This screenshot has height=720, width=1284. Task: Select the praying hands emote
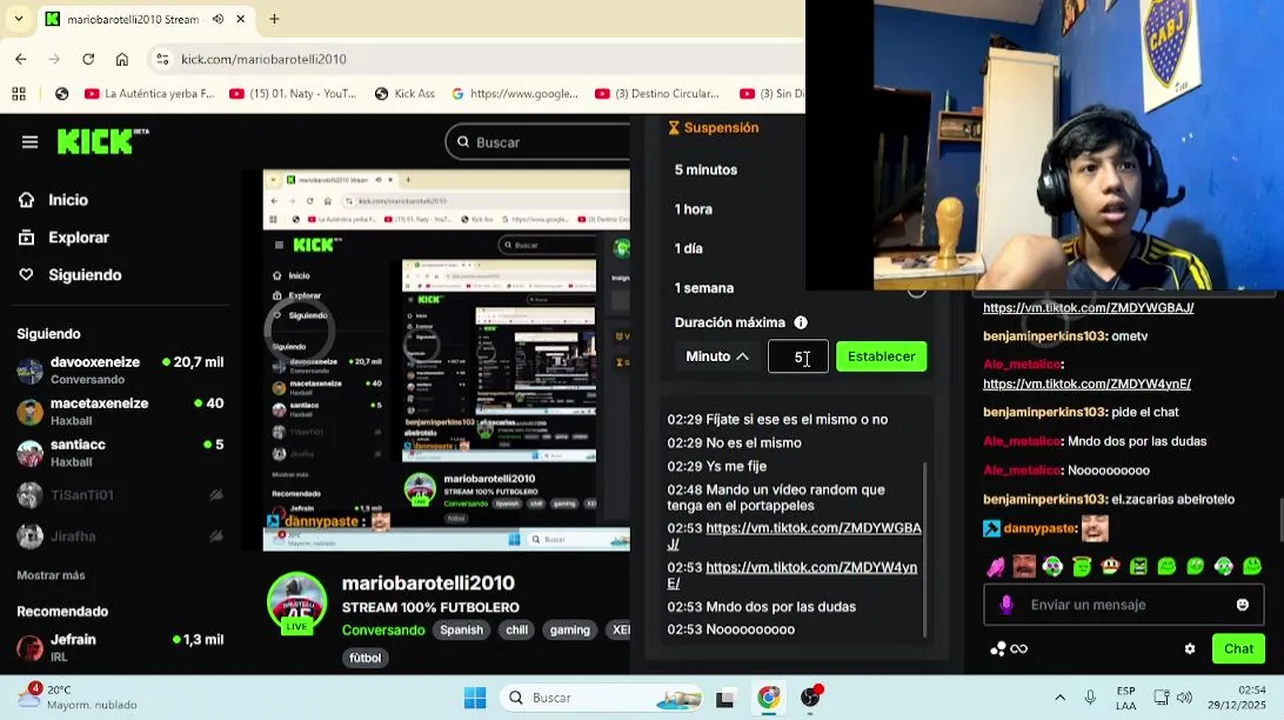click(x=995, y=567)
